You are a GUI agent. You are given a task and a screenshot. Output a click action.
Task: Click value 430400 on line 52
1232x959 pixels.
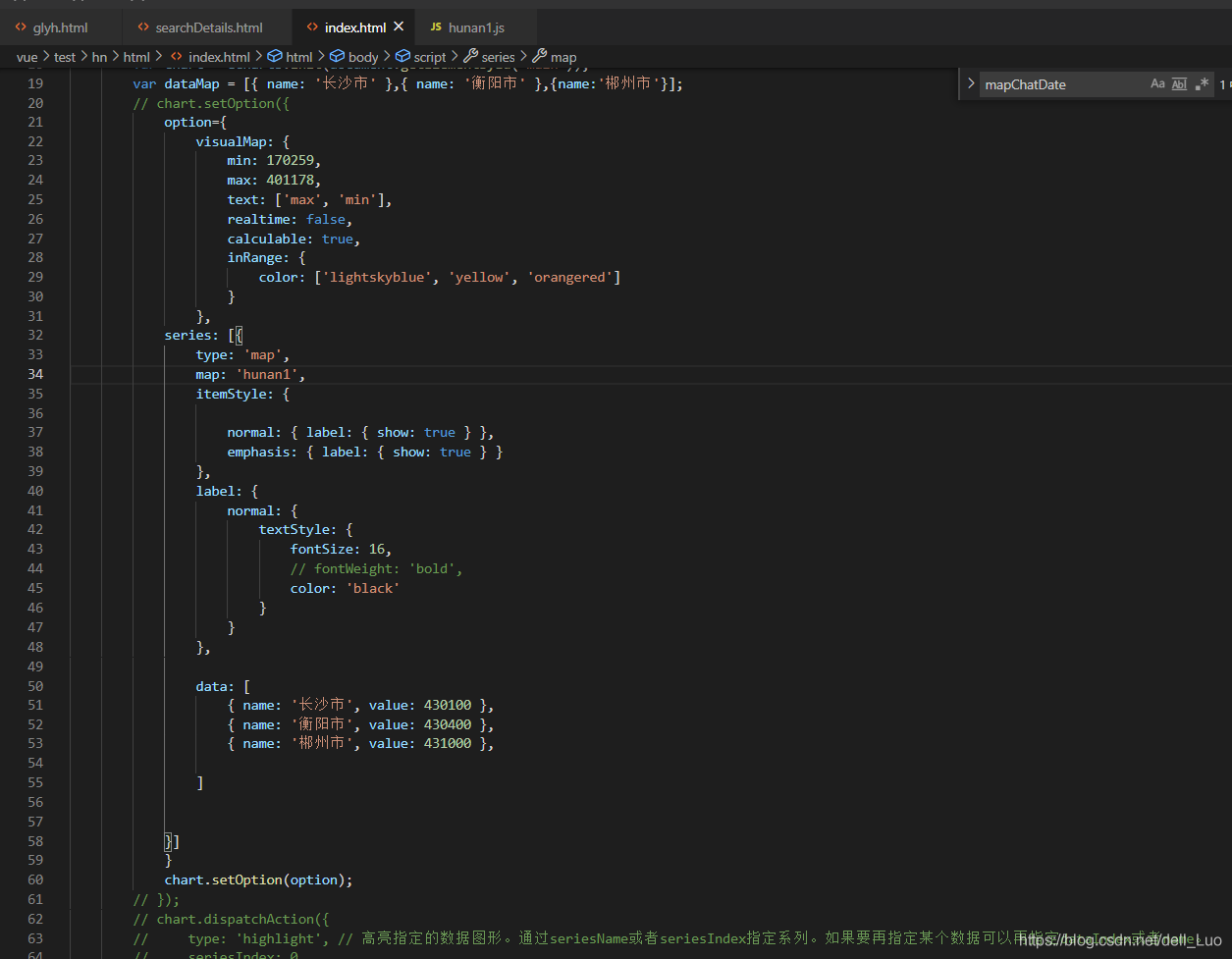click(x=448, y=724)
